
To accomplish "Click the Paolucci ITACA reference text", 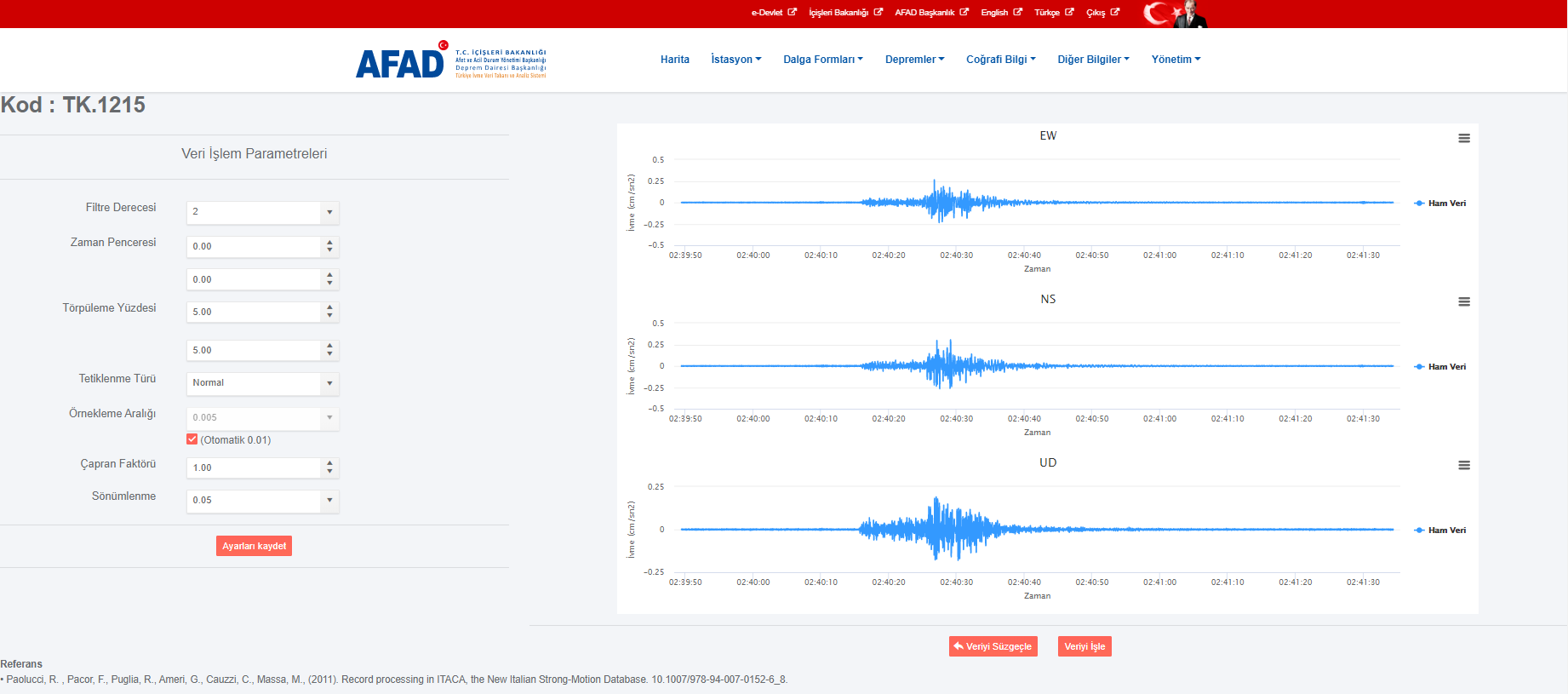I will 394,680.
